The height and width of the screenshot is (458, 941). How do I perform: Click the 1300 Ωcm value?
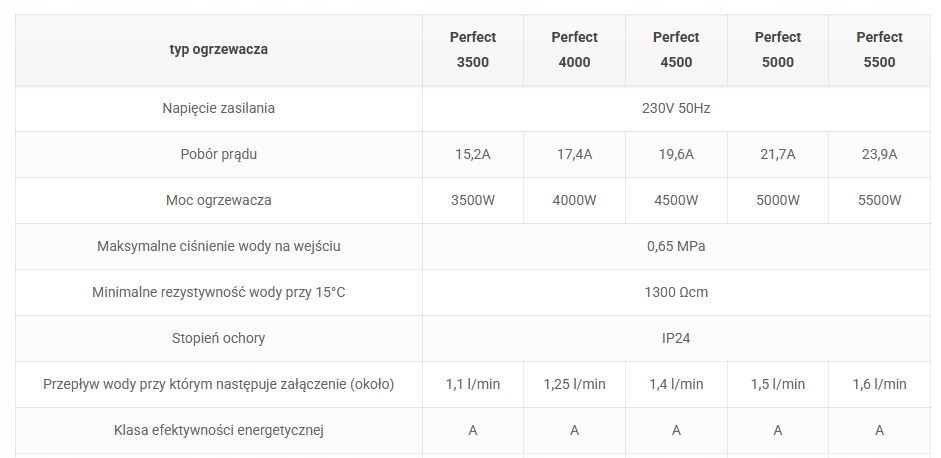[676, 292]
